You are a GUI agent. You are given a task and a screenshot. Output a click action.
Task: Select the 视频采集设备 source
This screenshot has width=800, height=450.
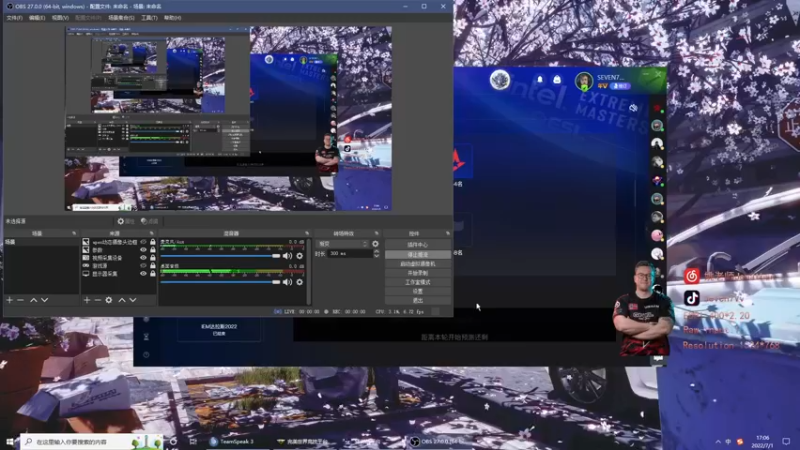[x=107, y=258]
